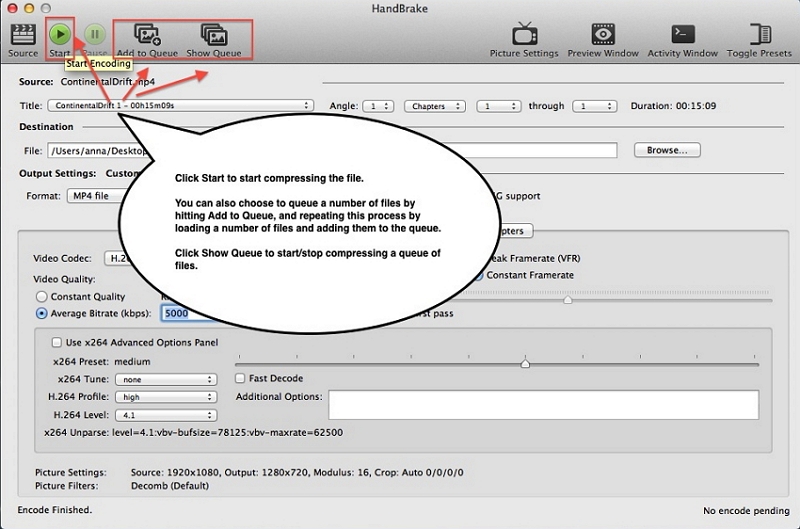Image resolution: width=800 pixels, height=529 pixels.
Task: Click the x264 preset slider handle
Action: [525, 363]
